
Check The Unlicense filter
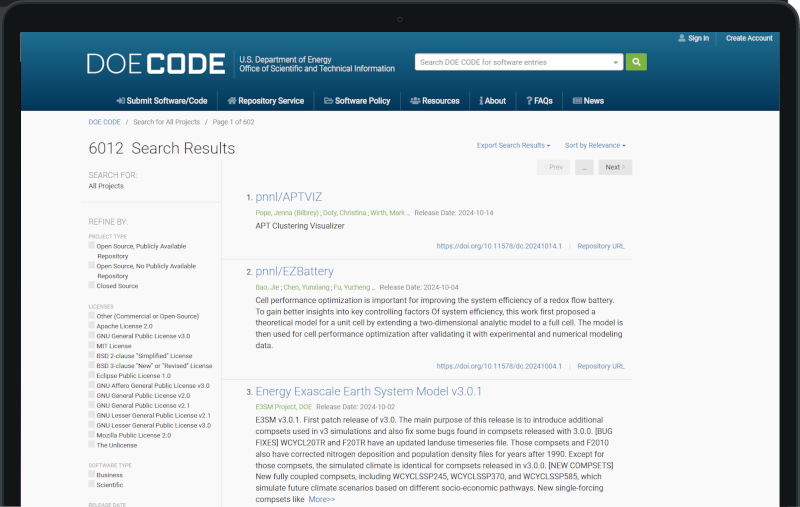point(92,445)
